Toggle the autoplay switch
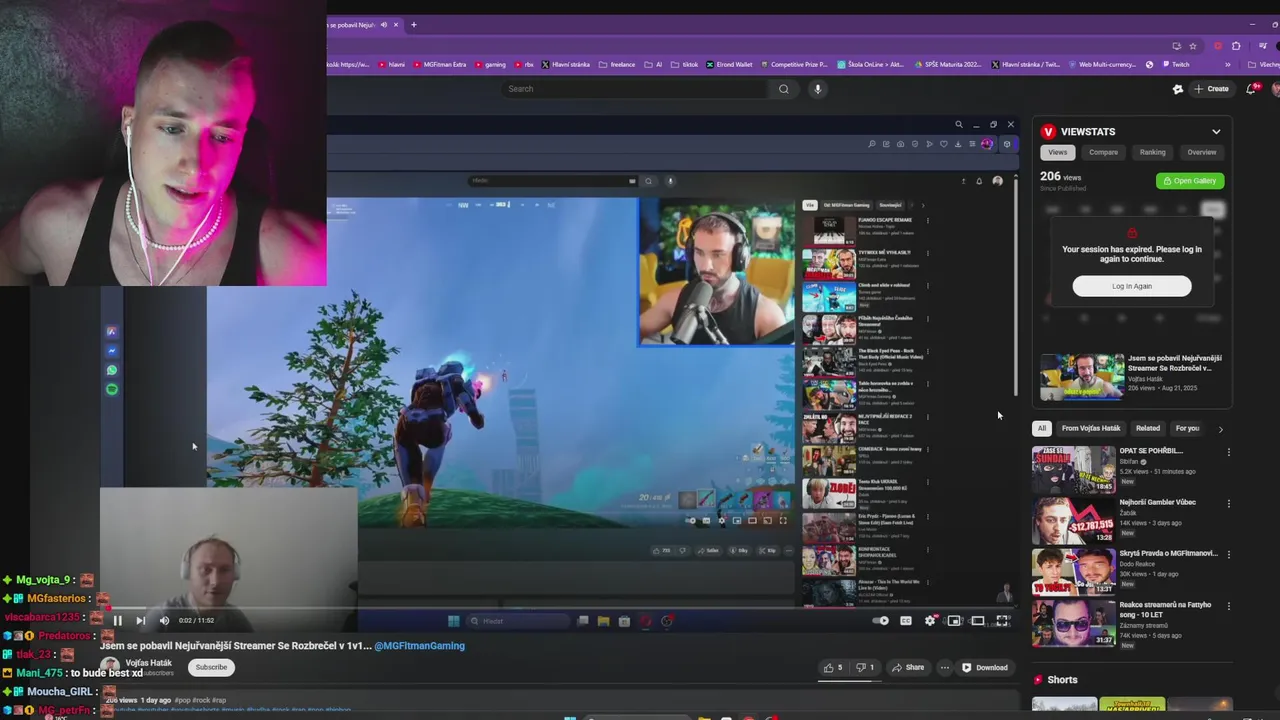The height and width of the screenshot is (720, 1280). pyautogui.click(x=881, y=621)
